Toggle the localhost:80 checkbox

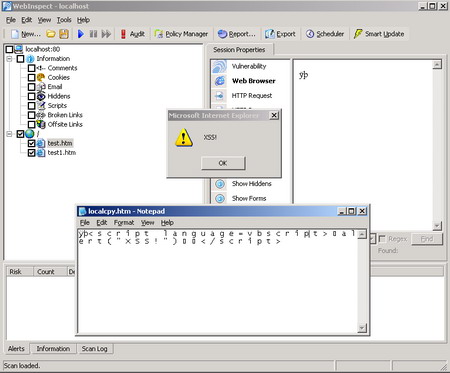click(x=9, y=49)
